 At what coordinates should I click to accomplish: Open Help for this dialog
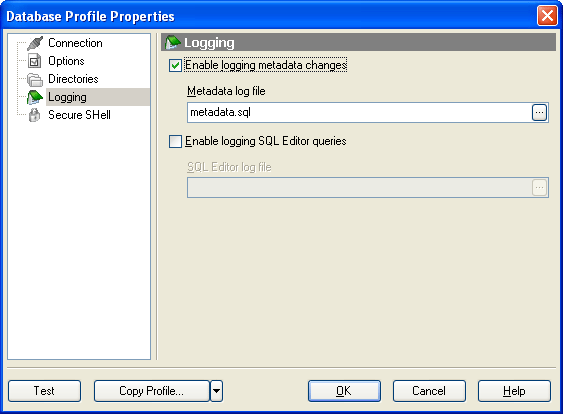pos(514,391)
